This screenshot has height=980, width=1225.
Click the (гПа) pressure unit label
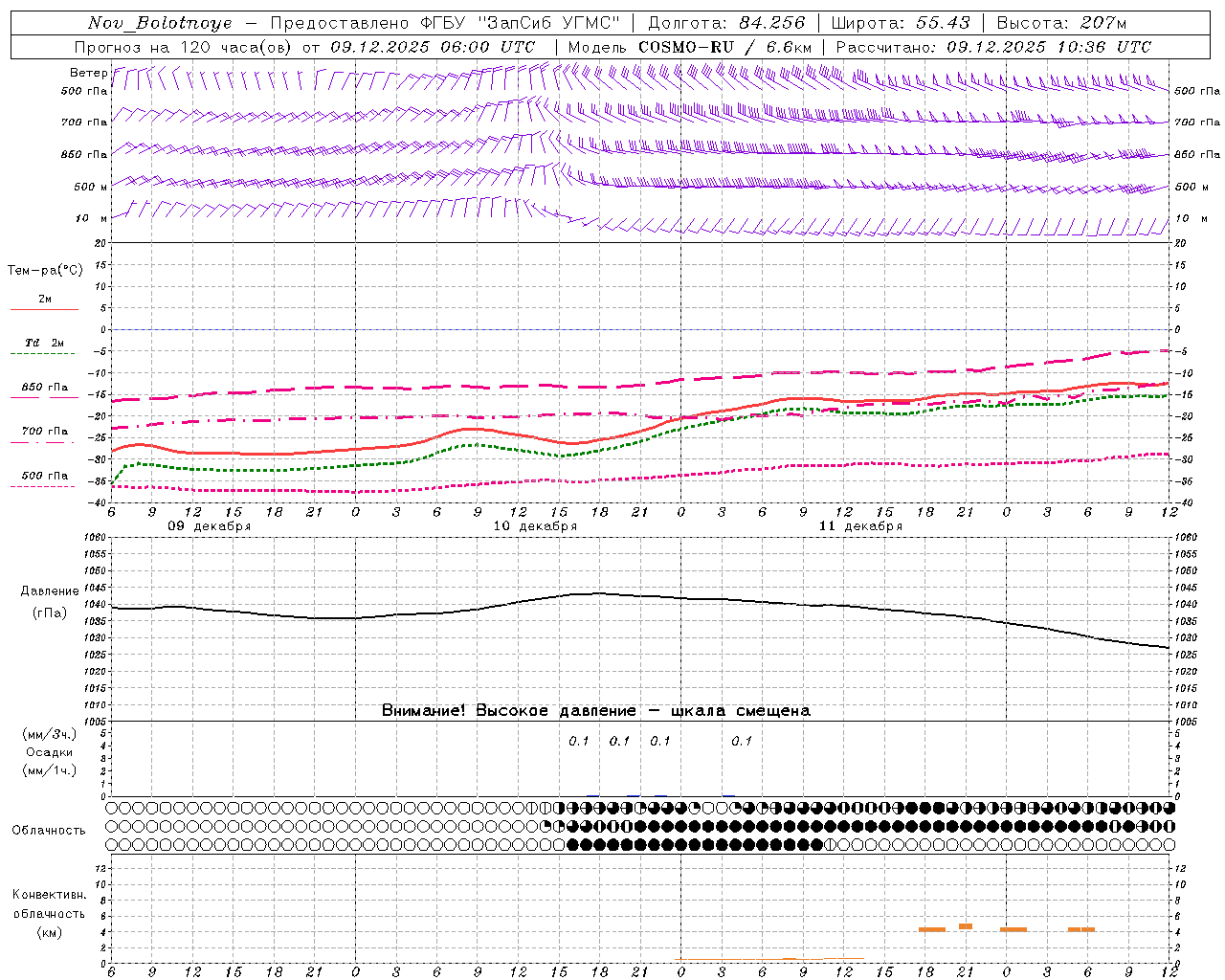click(50, 612)
